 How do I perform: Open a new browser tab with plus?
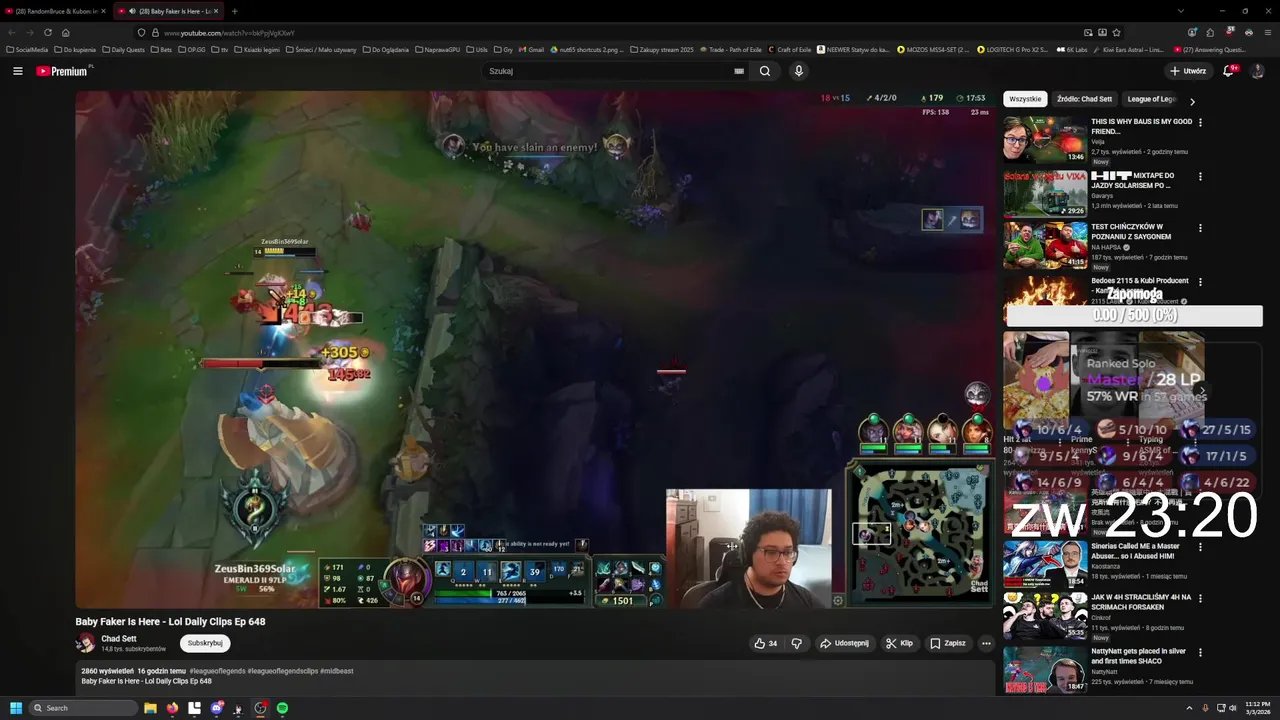[x=235, y=11]
